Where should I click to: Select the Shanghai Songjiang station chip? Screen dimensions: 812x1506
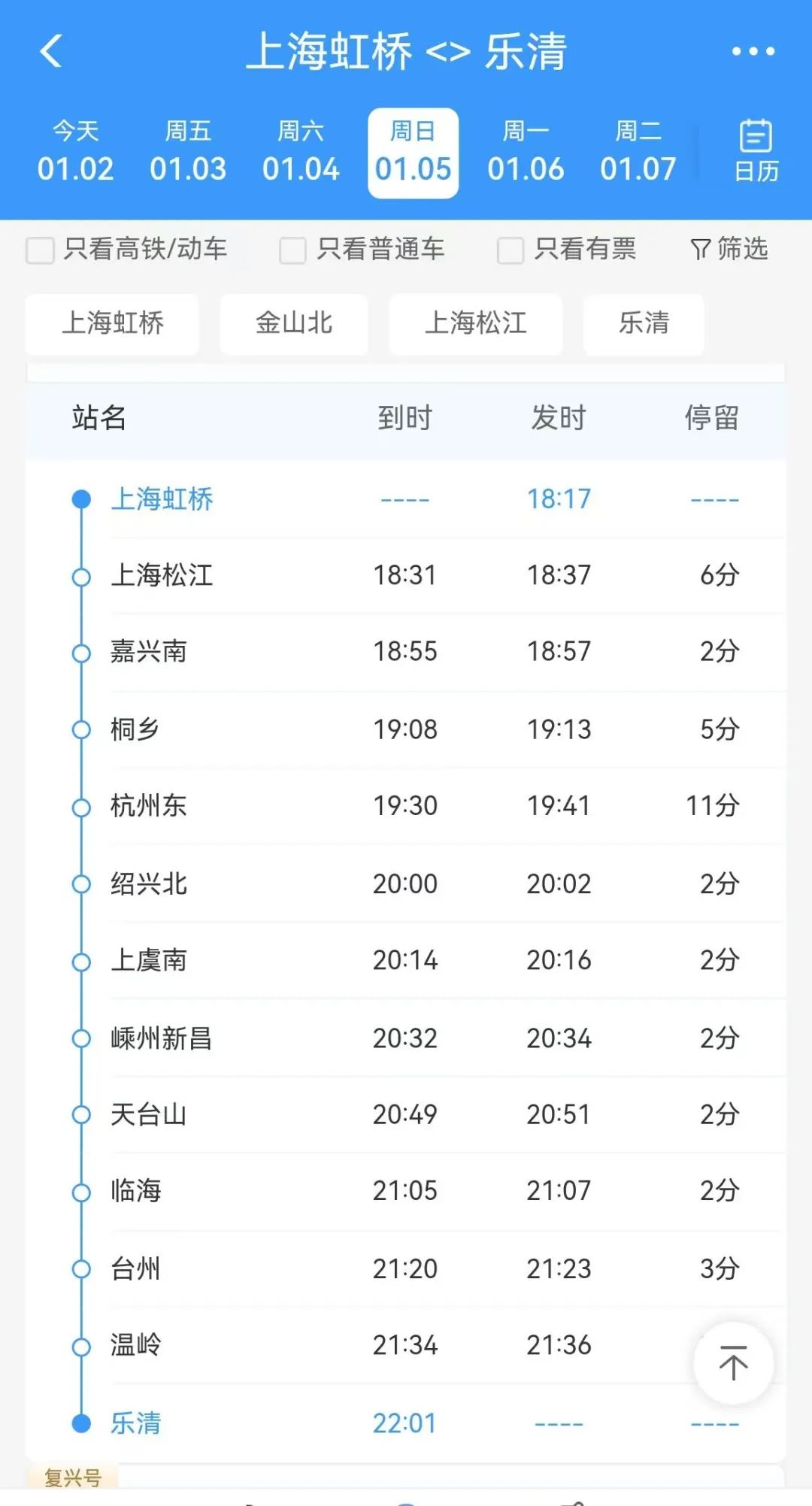click(475, 323)
